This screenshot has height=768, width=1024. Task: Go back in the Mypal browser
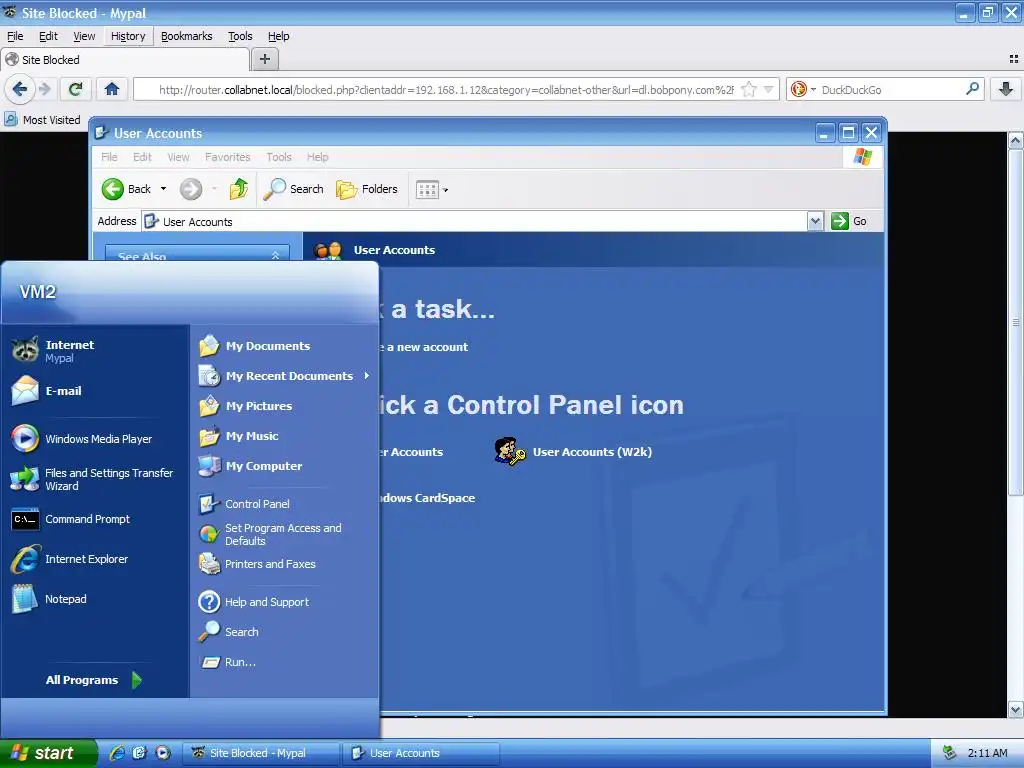click(x=20, y=89)
